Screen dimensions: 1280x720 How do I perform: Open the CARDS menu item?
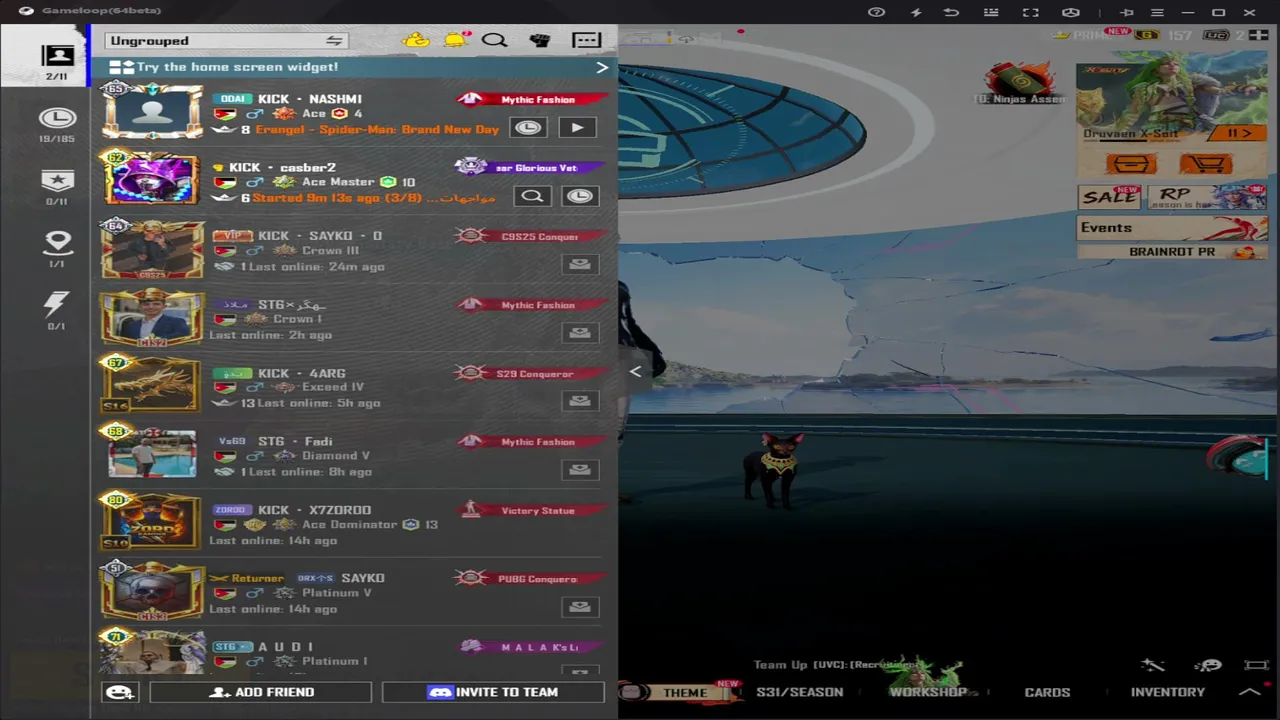point(1047,692)
